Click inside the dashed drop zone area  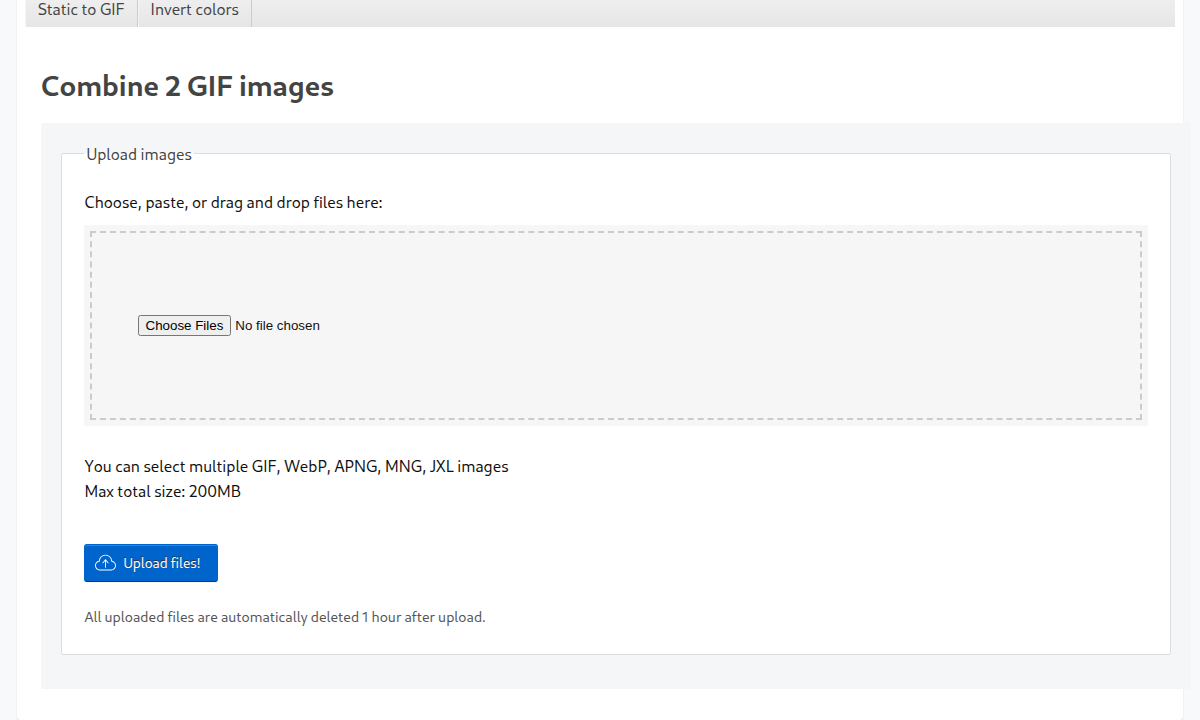point(616,325)
